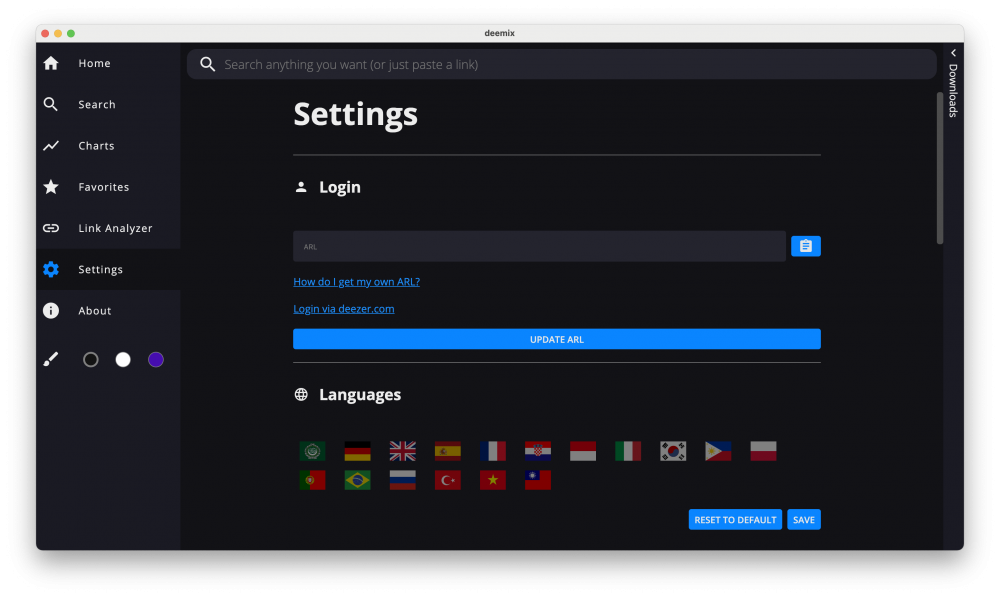Choose the dark theme circle

click(91, 360)
